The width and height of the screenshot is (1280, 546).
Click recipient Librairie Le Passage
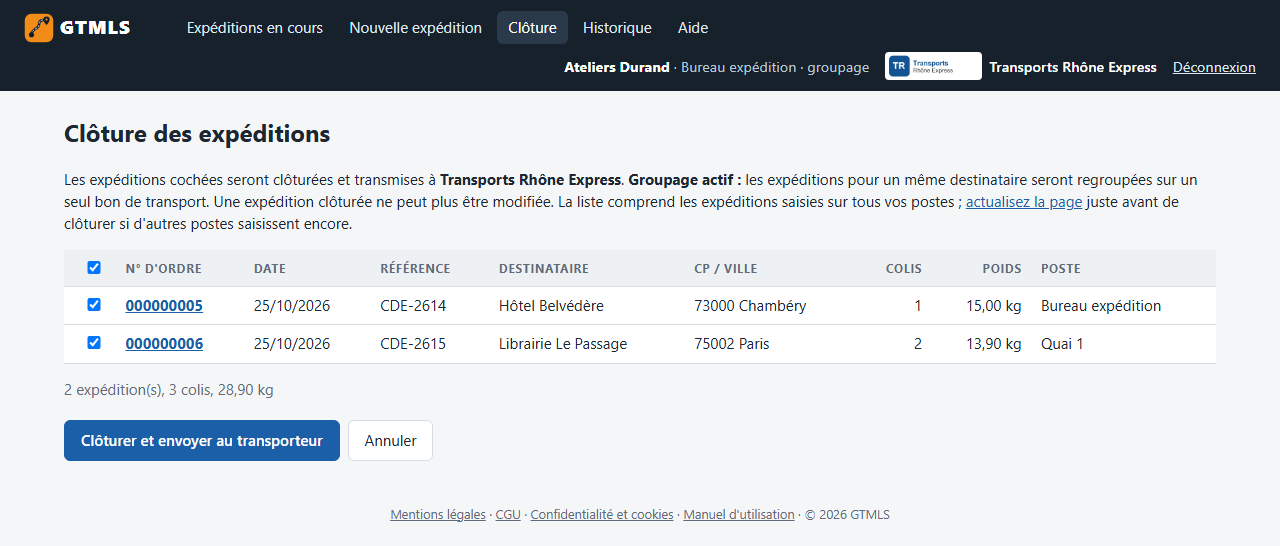[563, 344]
